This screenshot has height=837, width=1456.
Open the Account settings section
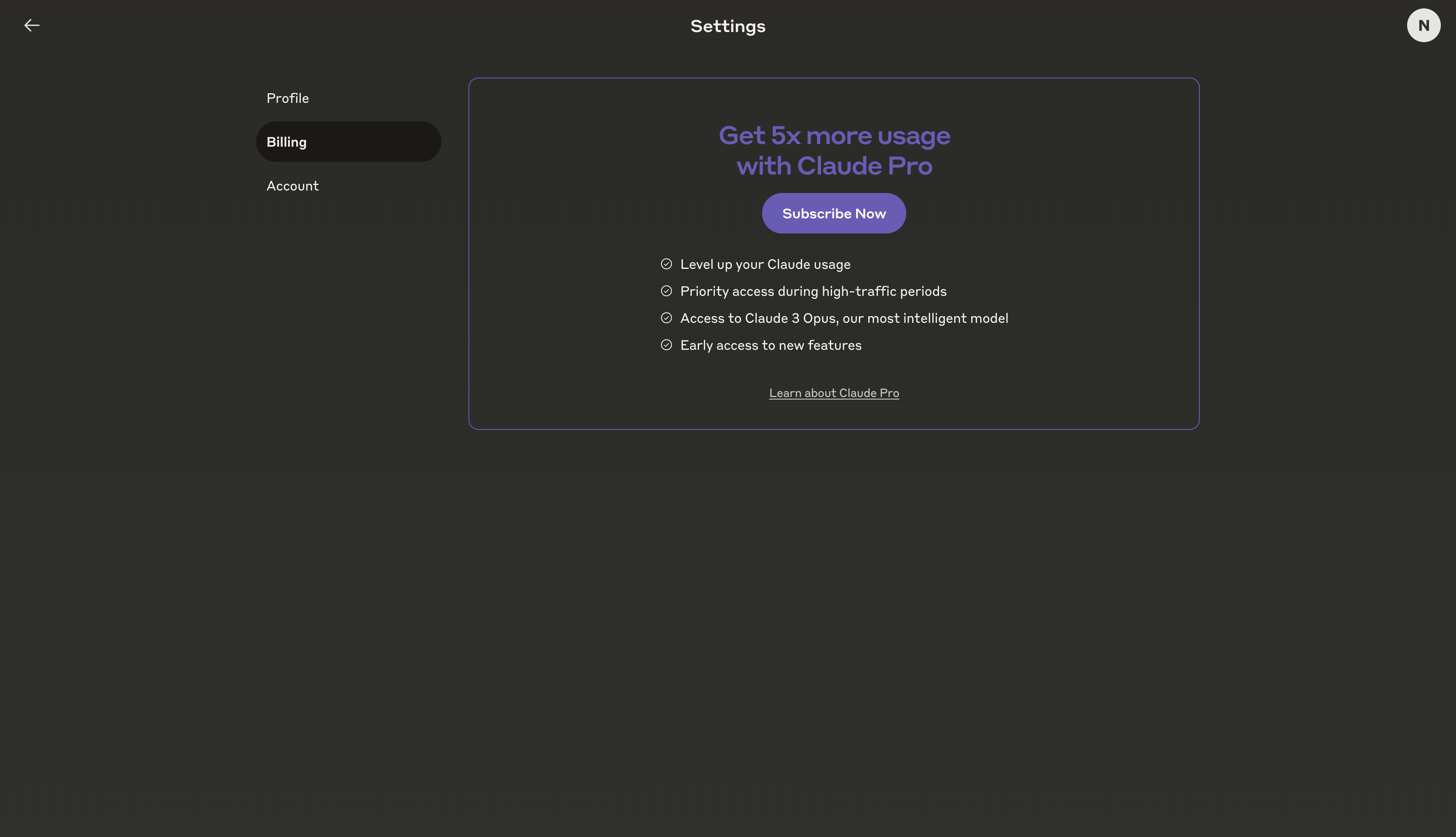292,186
